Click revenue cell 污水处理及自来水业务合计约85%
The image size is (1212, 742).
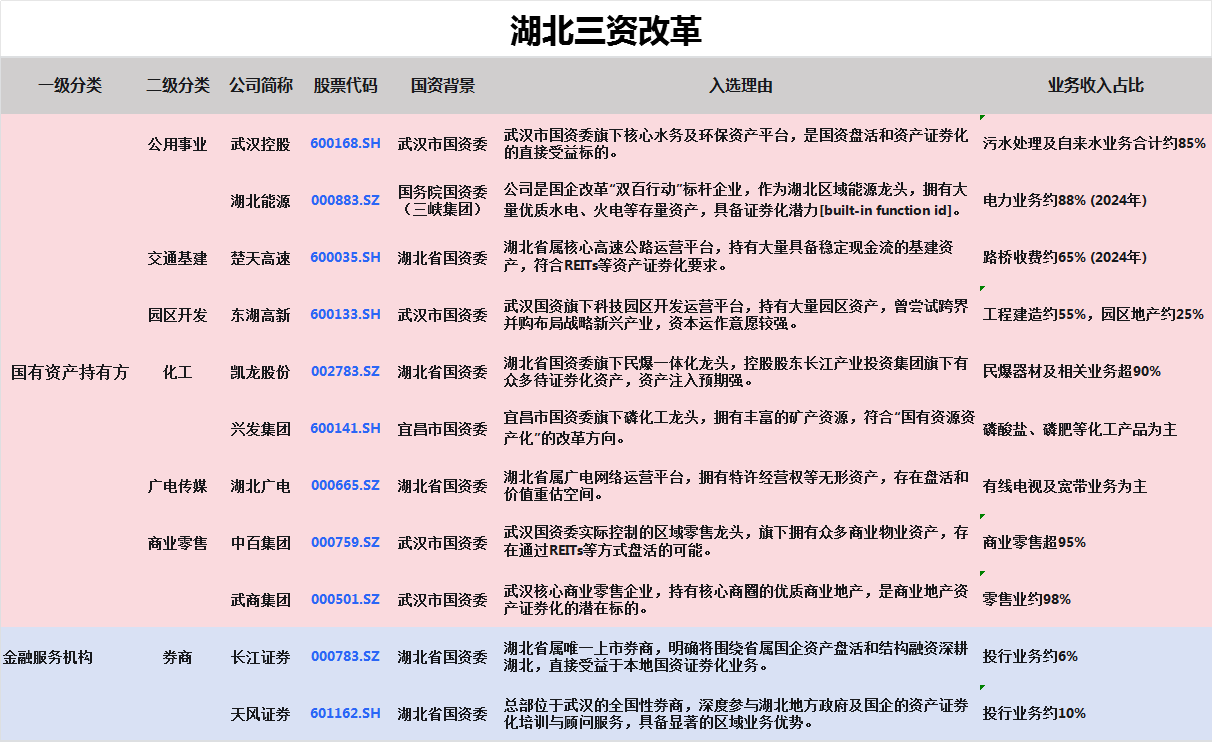coord(1095,144)
